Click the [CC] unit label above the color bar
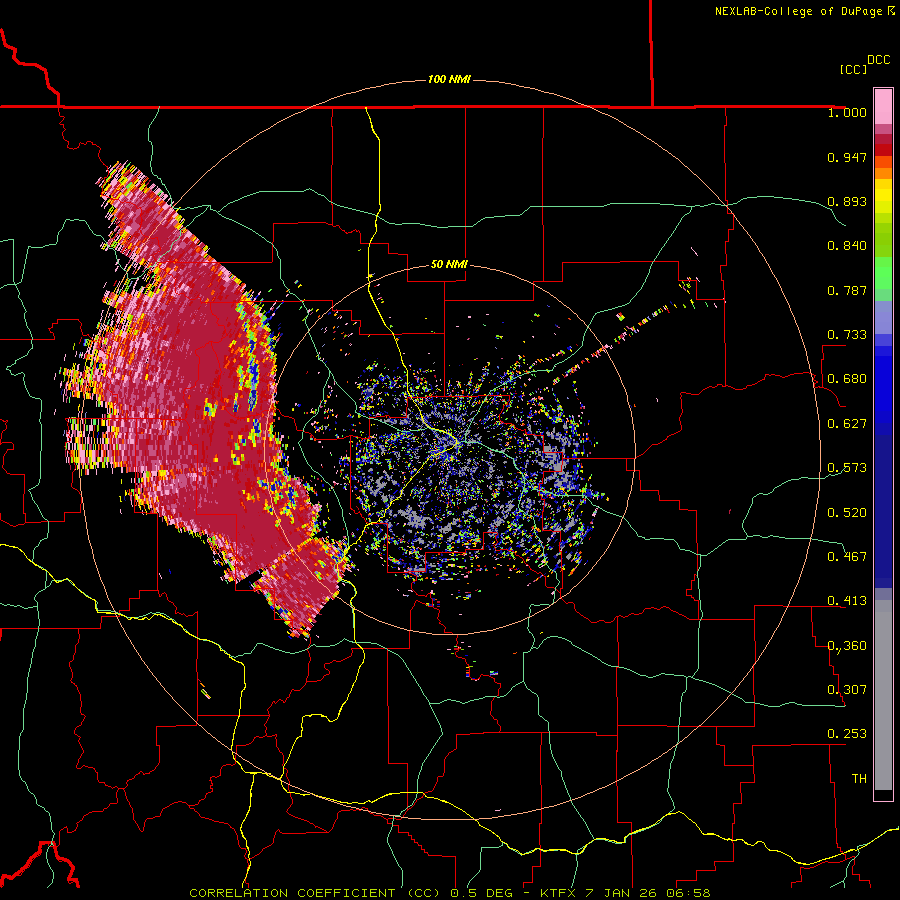The width and height of the screenshot is (900, 900). (853, 69)
